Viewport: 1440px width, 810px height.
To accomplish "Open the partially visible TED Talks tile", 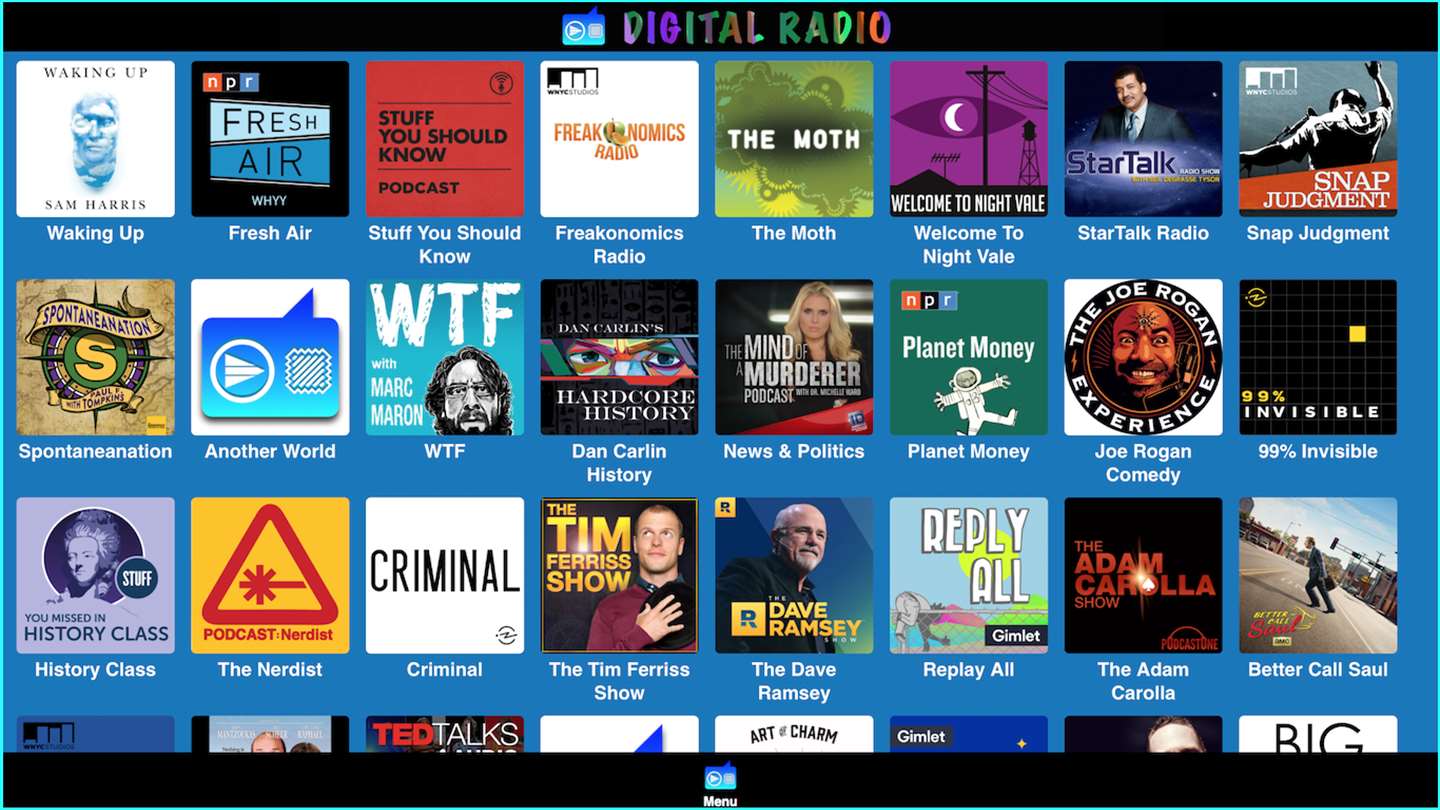I will 444,734.
